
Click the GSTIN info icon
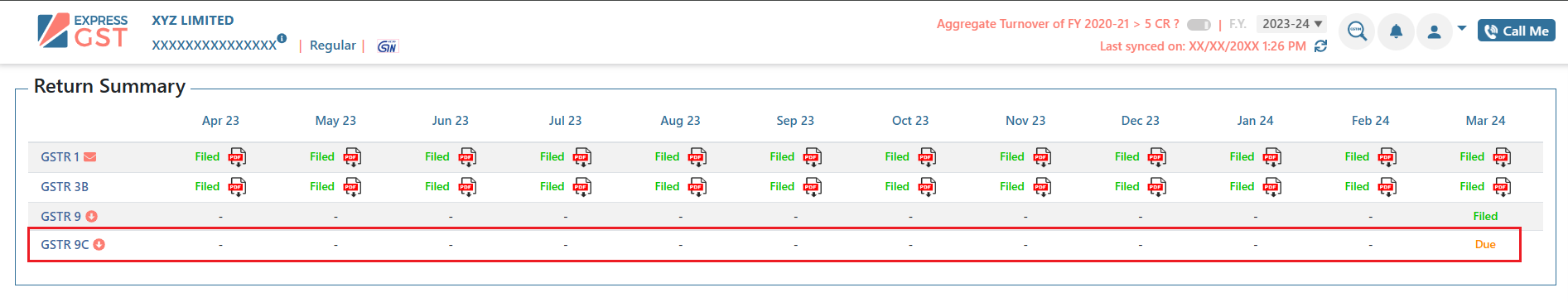(x=282, y=38)
